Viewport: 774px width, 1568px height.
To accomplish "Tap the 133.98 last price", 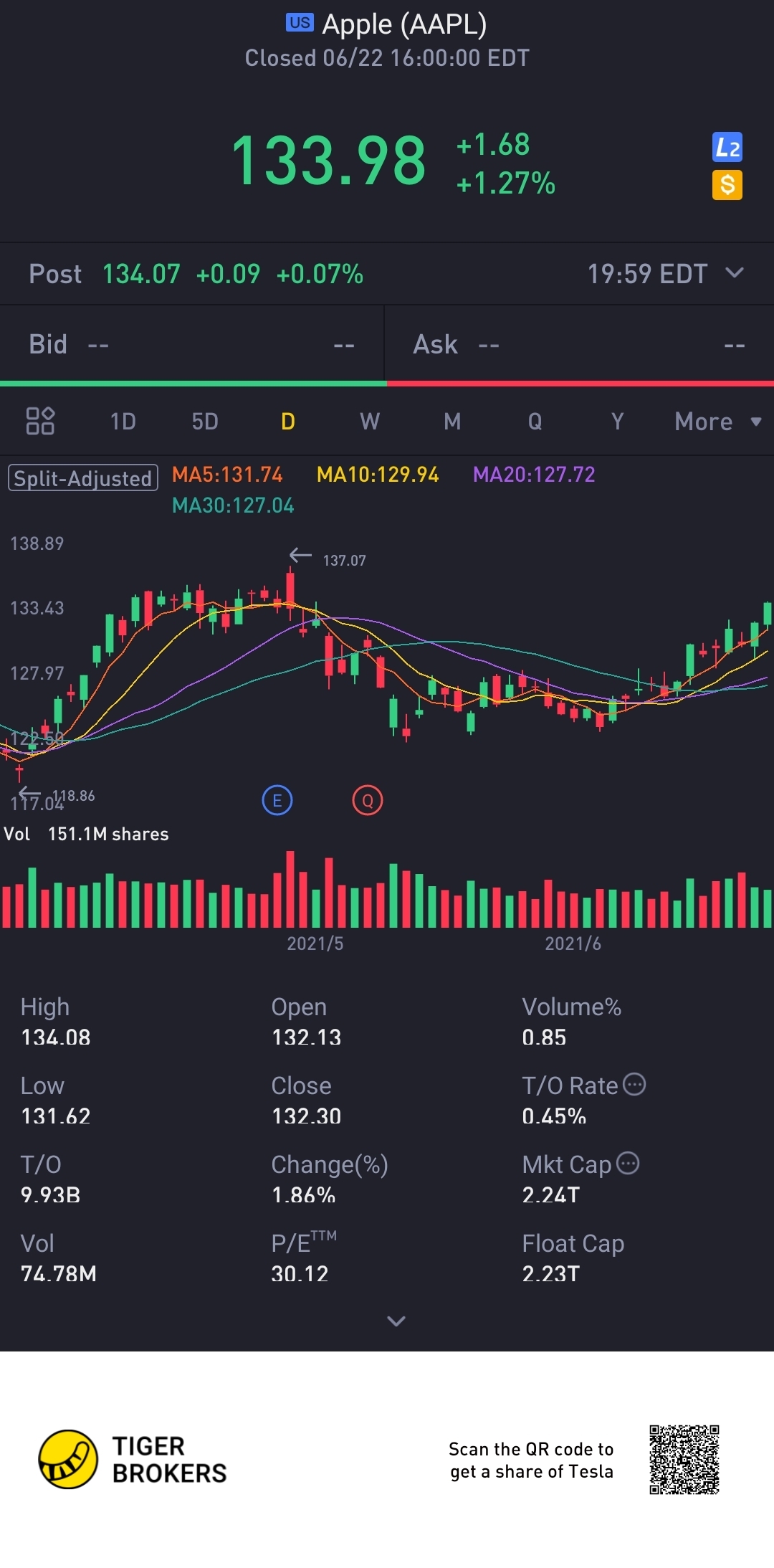I will (329, 161).
